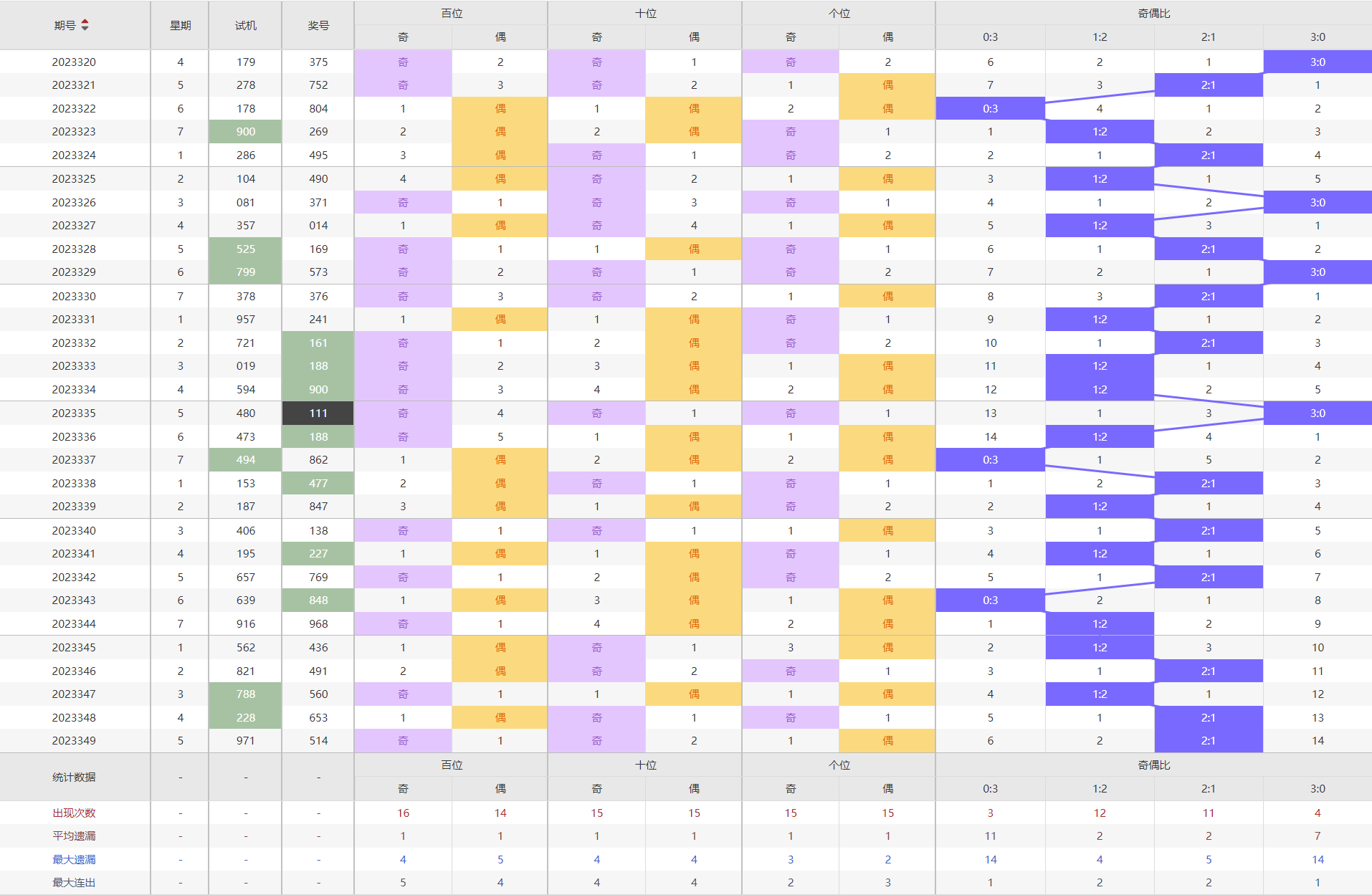Click test number 971 in row 2023349
Screen dimensions: 1372x895
point(246,741)
